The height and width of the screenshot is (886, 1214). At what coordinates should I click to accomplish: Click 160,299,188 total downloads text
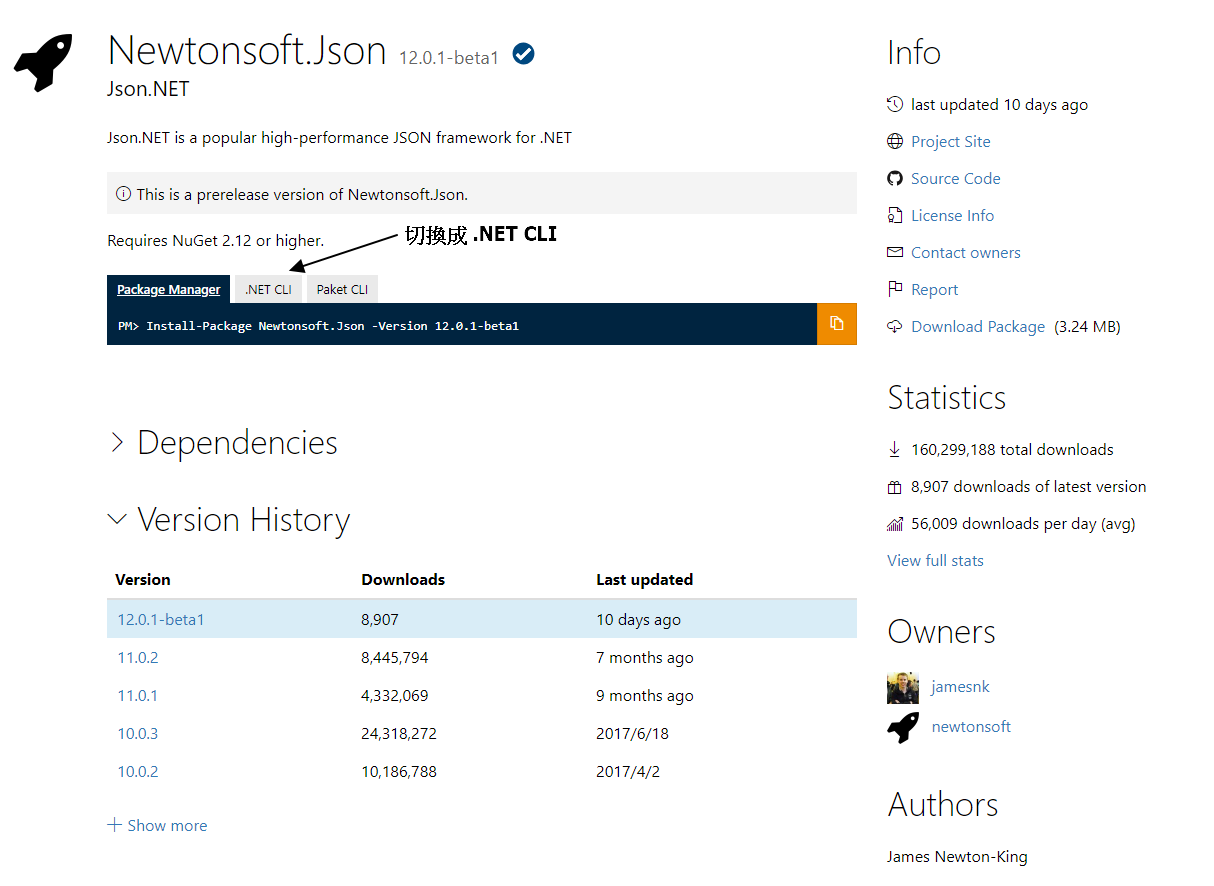[x=1012, y=449]
